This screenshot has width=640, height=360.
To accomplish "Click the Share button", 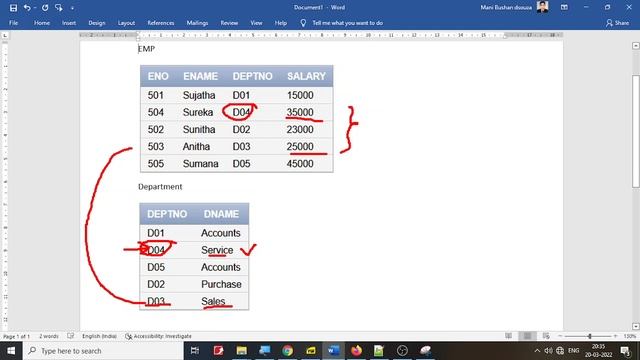I will [618, 23].
